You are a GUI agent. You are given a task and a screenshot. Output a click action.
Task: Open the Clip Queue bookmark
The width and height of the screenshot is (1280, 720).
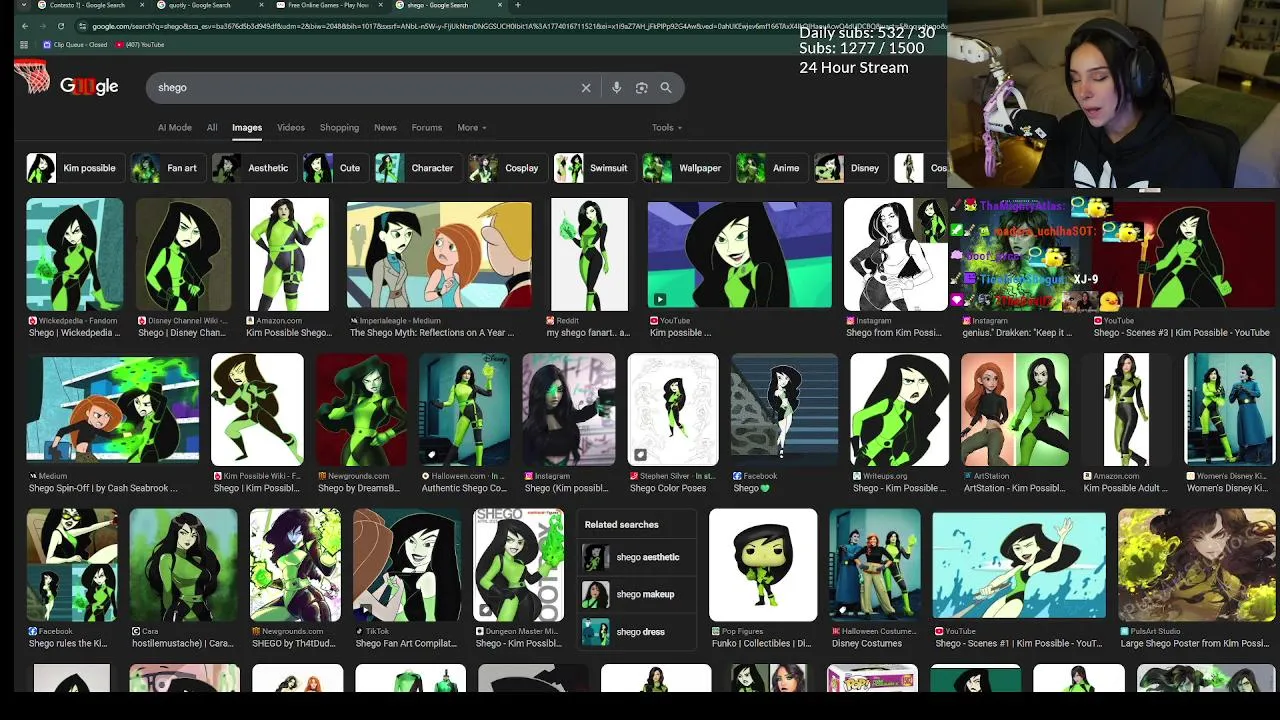click(x=76, y=45)
